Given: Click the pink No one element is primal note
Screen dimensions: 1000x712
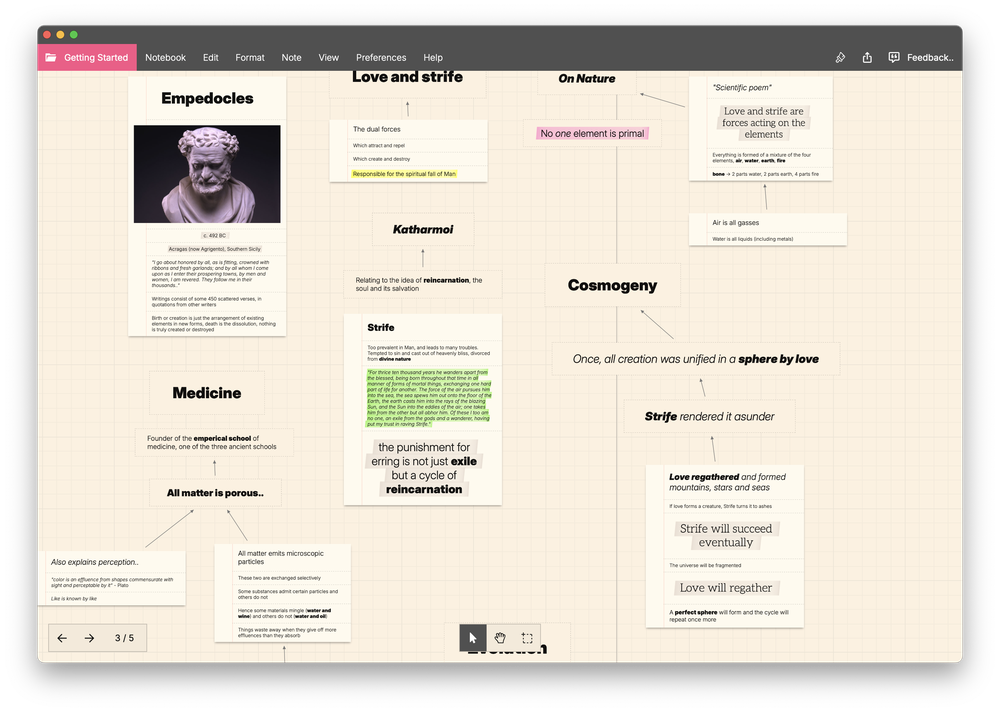Looking at the screenshot, I should [592, 133].
